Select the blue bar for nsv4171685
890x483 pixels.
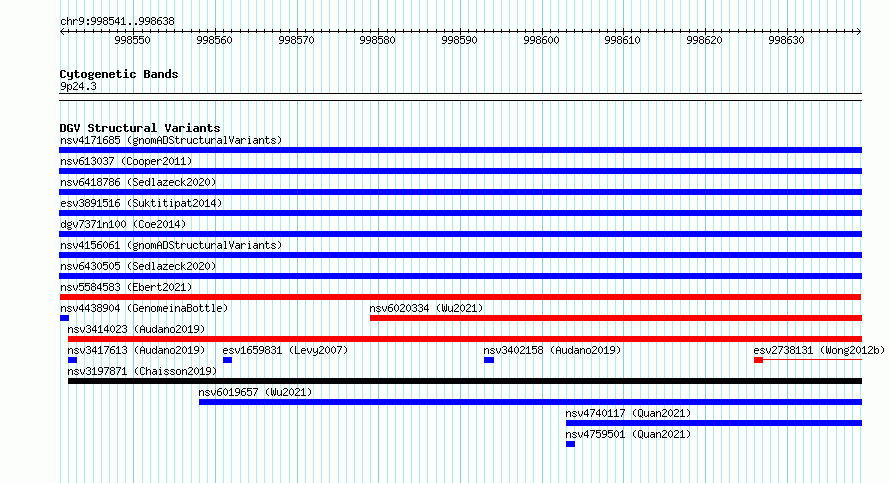pyautogui.click(x=460, y=150)
